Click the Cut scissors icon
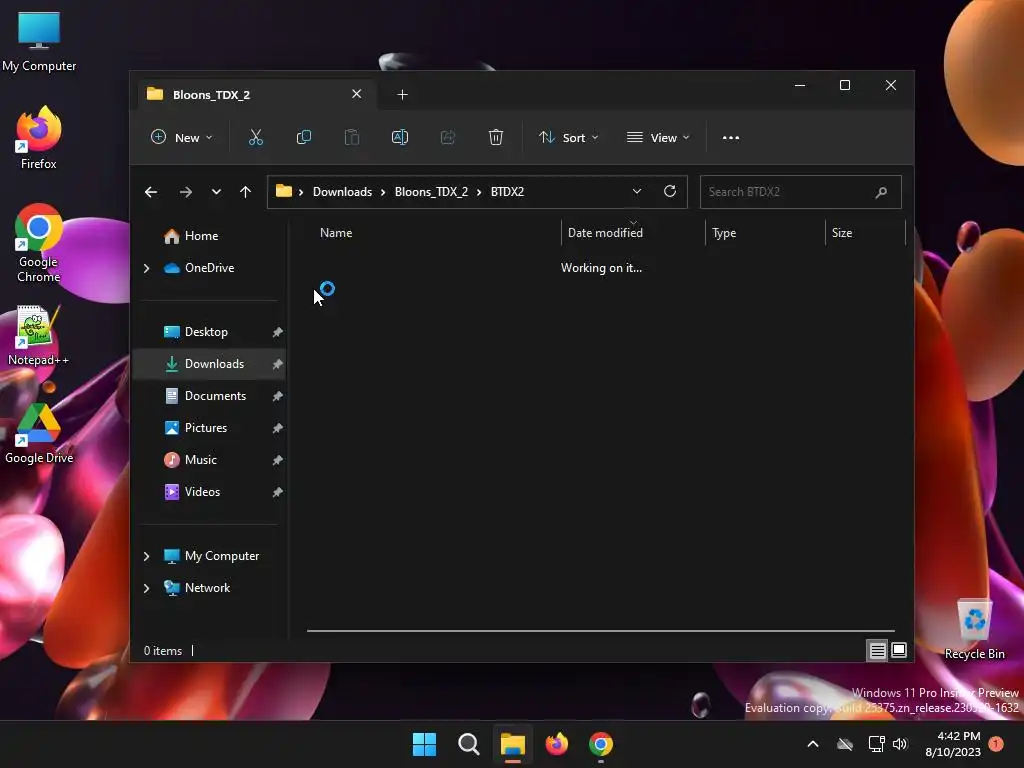This screenshot has width=1024, height=768. [255, 138]
